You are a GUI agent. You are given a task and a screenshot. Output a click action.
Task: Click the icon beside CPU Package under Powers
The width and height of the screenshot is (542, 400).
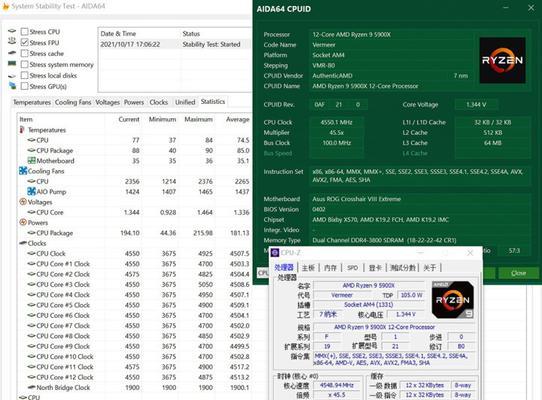[31, 233]
